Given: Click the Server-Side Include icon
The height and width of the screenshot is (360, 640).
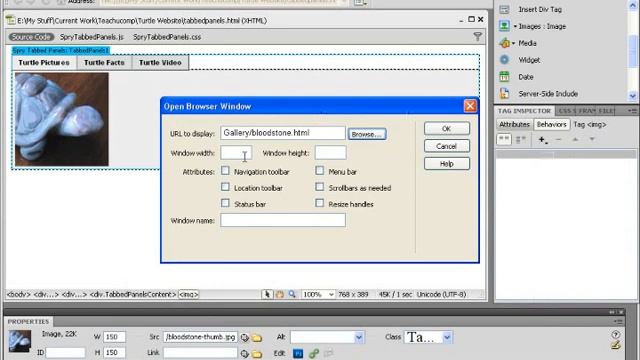Looking at the screenshot, I should [x=504, y=93].
